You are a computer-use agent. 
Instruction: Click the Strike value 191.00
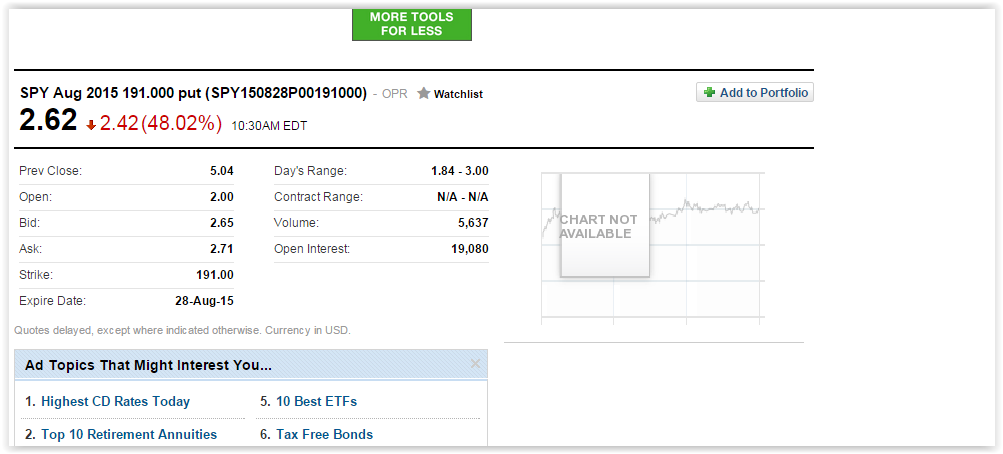(x=215, y=275)
